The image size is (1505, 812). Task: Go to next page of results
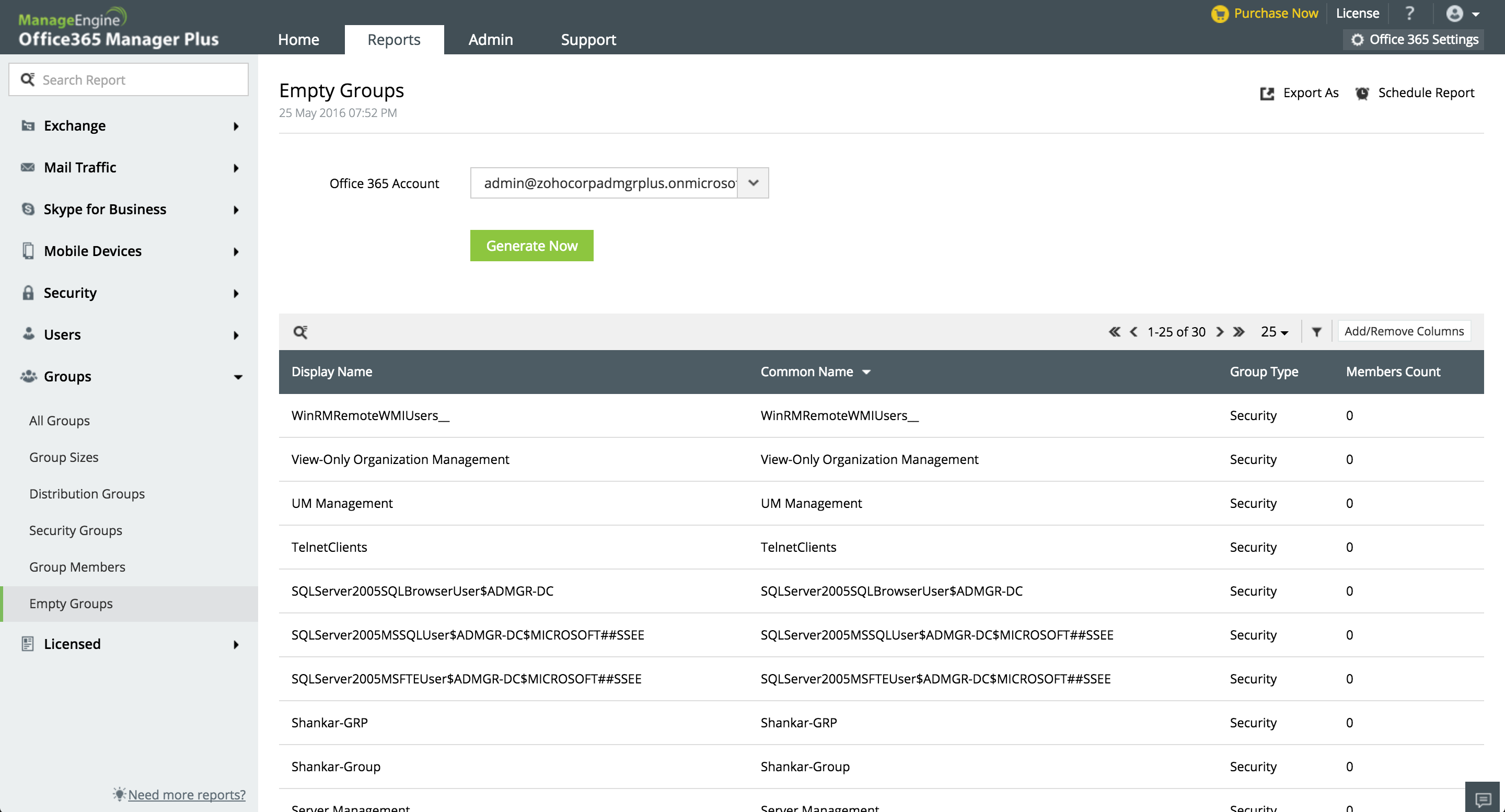click(x=1220, y=332)
